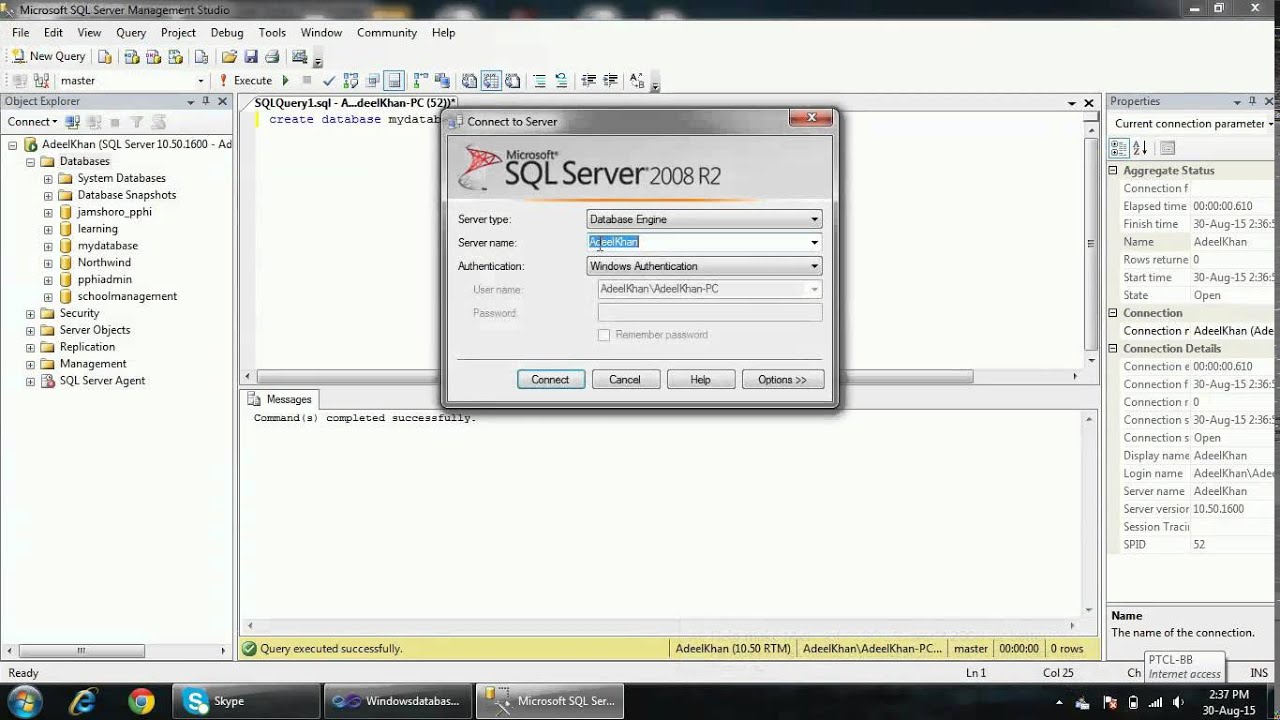The width and height of the screenshot is (1280, 720).
Task: Expand the System Databases node
Action: tap(48, 178)
